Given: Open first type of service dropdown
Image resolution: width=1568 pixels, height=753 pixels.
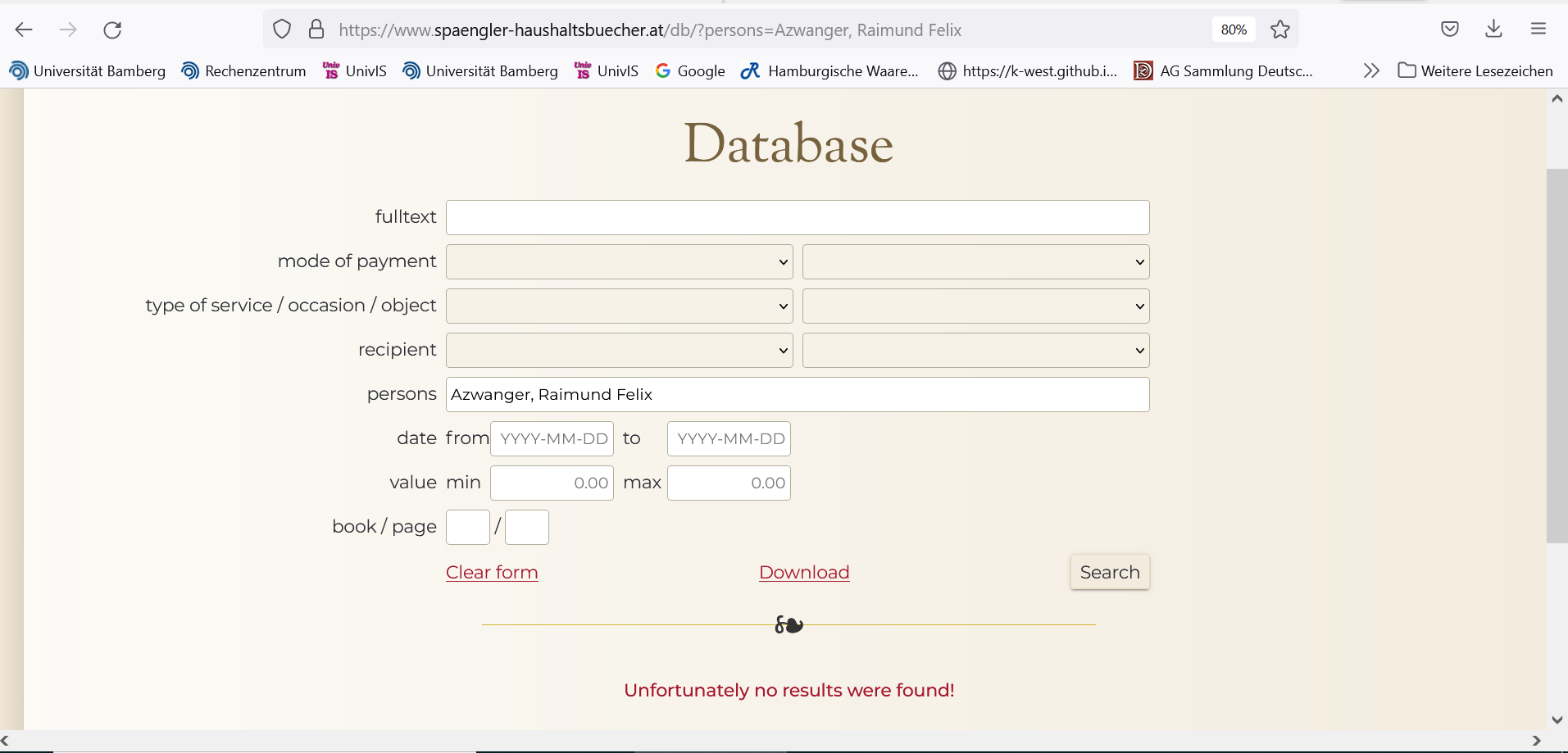Looking at the screenshot, I should pos(620,306).
